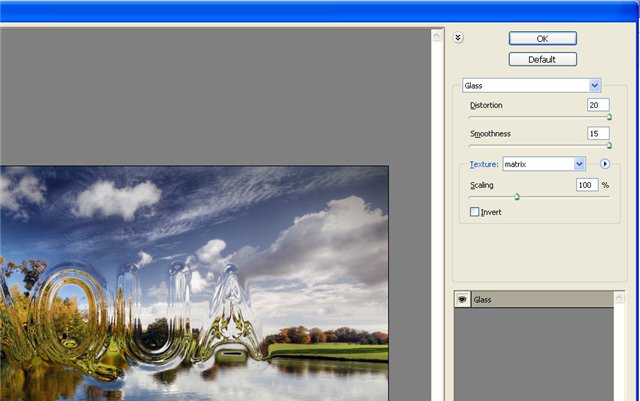Image resolution: width=640 pixels, height=401 pixels.
Task: Collapse the filter thumbnails panel using double chevron
Action: coord(458,38)
